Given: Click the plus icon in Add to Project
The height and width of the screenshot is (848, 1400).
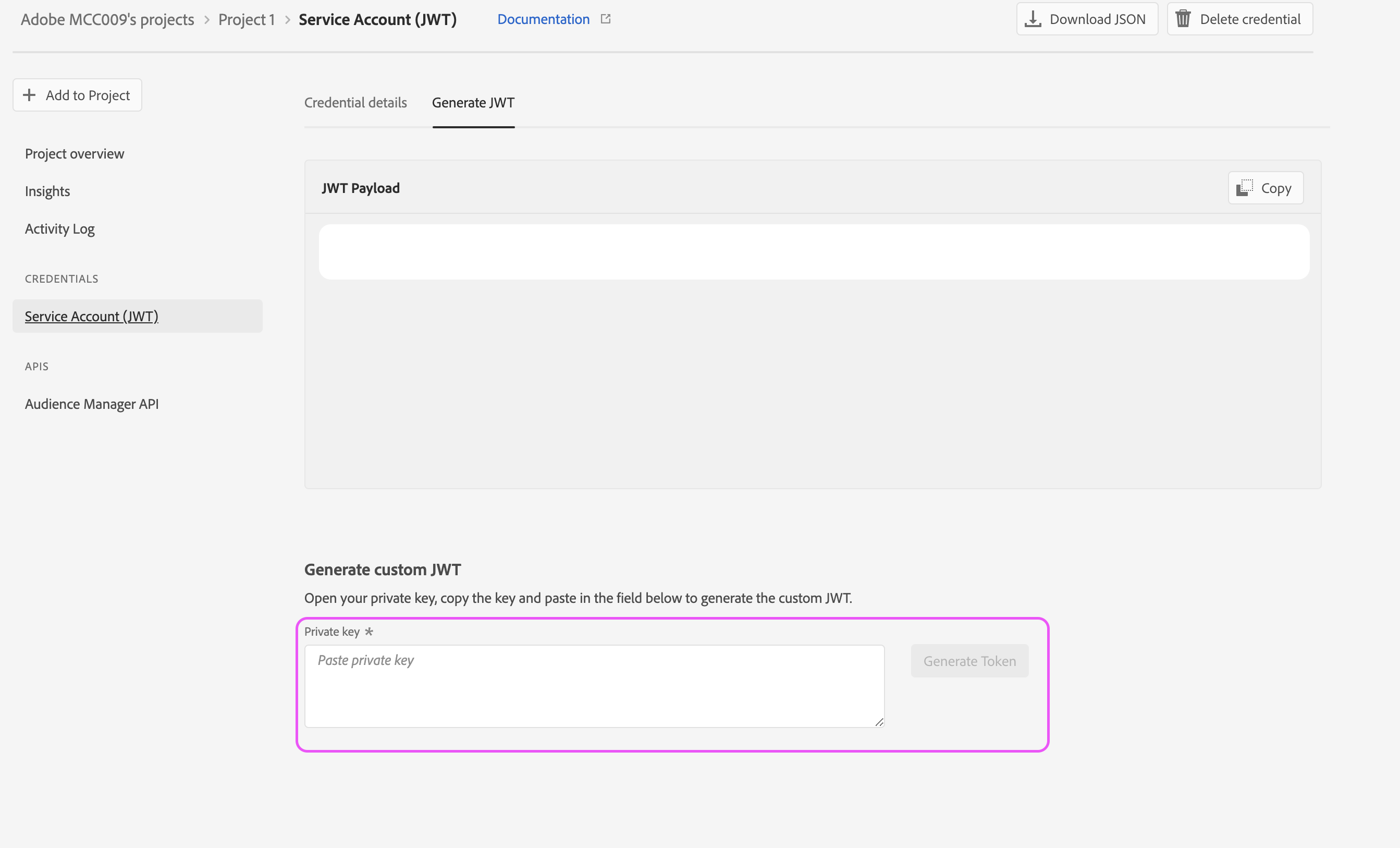Looking at the screenshot, I should [29, 95].
